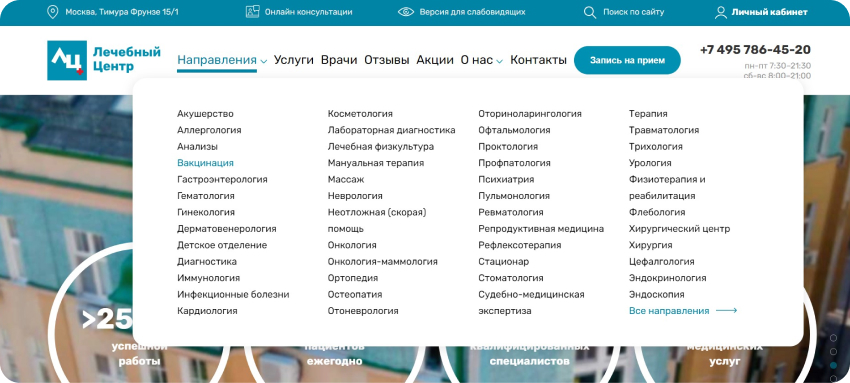Click the Лечебный Центр logo
Screen dimensions: 850x383
(104, 60)
